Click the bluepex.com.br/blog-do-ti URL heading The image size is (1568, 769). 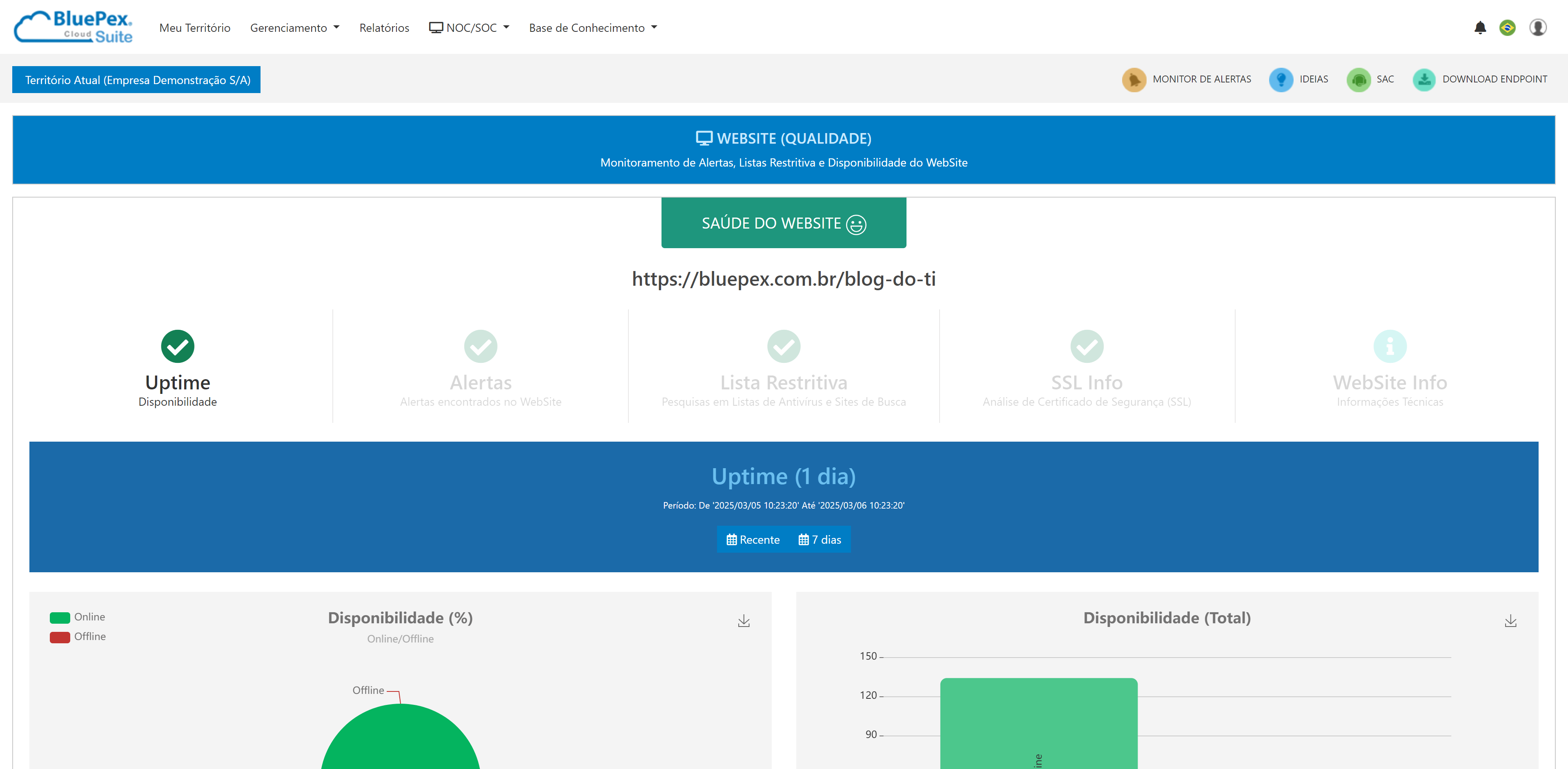tap(784, 279)
